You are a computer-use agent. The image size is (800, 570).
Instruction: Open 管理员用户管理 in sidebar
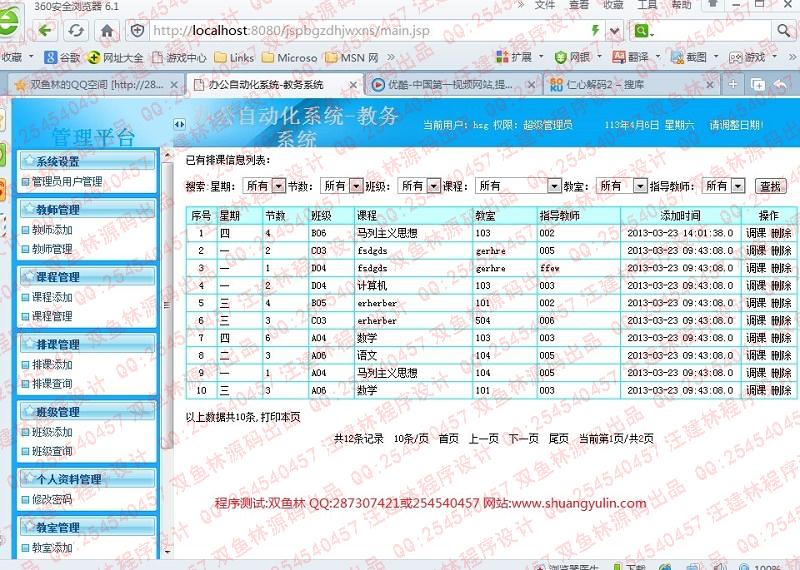click(67, 182)
